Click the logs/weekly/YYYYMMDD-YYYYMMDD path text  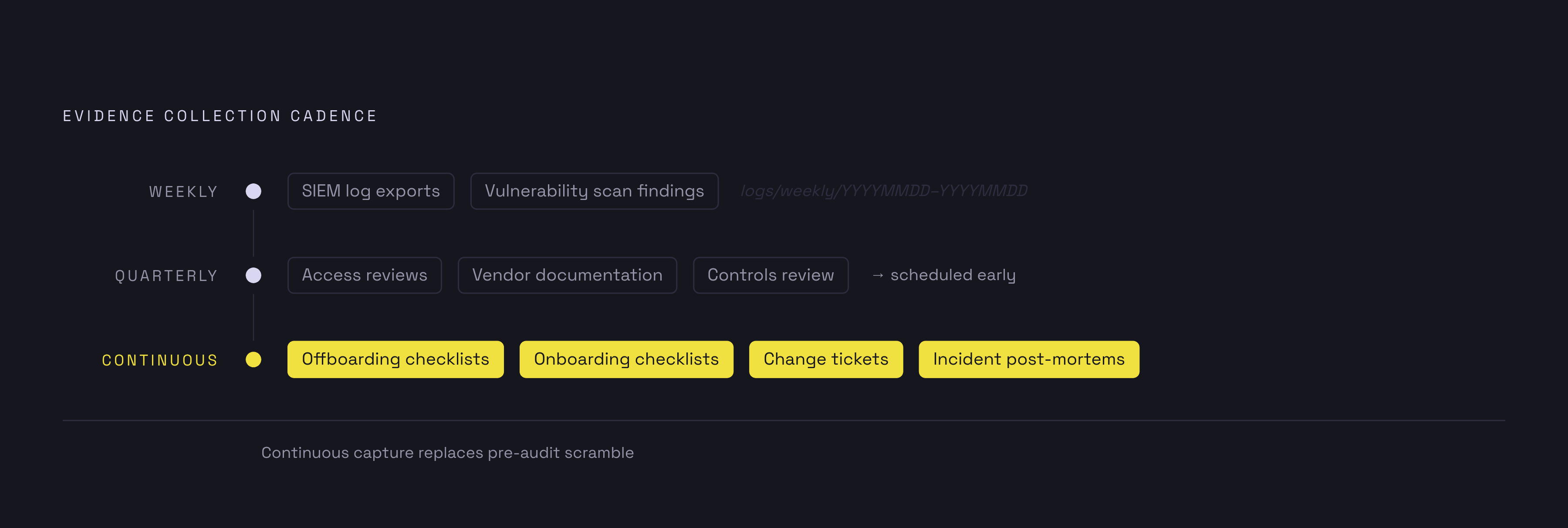click(884, 191)
